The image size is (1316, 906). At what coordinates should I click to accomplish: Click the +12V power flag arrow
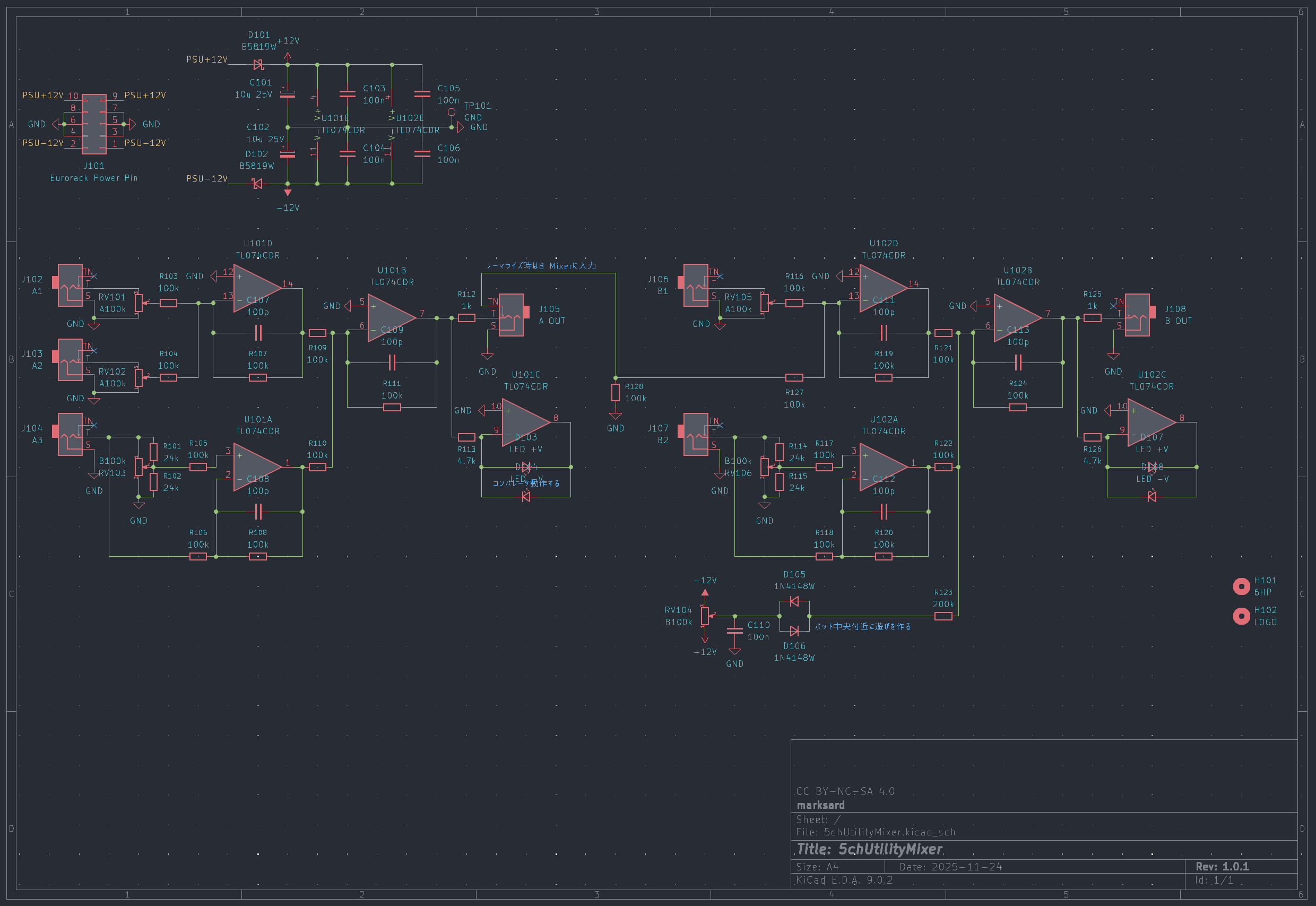point(288,56)
